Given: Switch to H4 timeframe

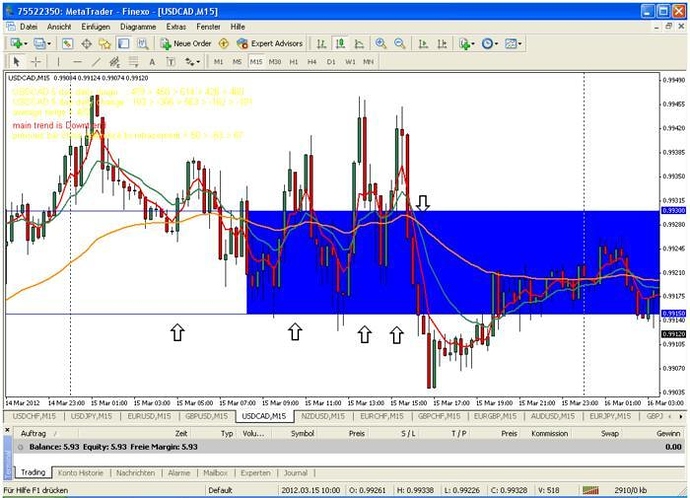Looking at the screenshot, I should coord(312,62).
